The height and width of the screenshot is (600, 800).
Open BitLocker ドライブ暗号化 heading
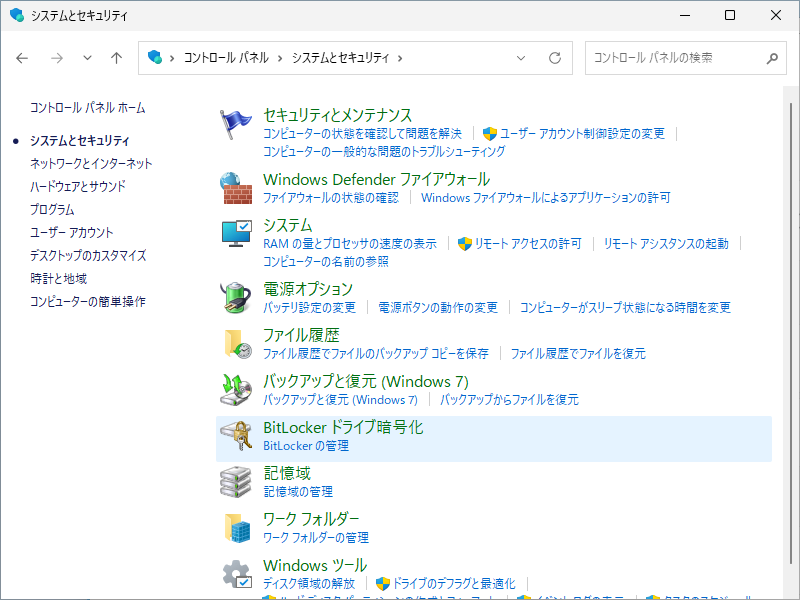tap(343, 427)
